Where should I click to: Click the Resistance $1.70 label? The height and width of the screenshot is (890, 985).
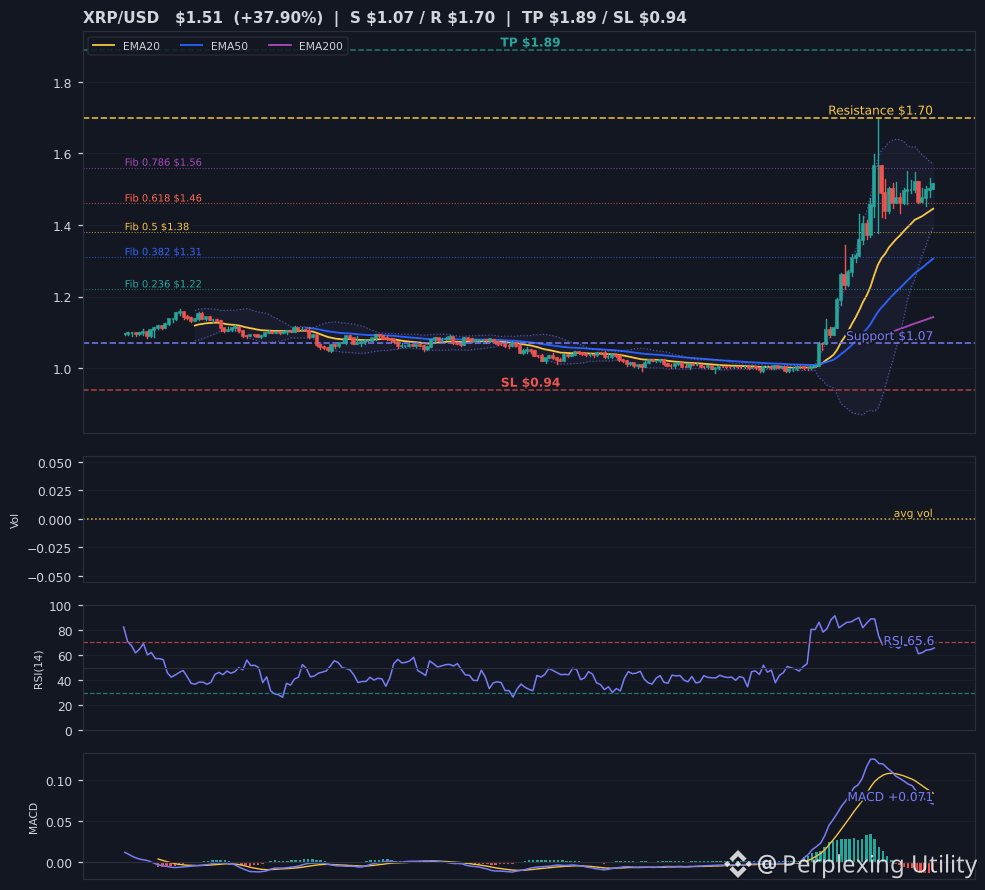(880, 111)
